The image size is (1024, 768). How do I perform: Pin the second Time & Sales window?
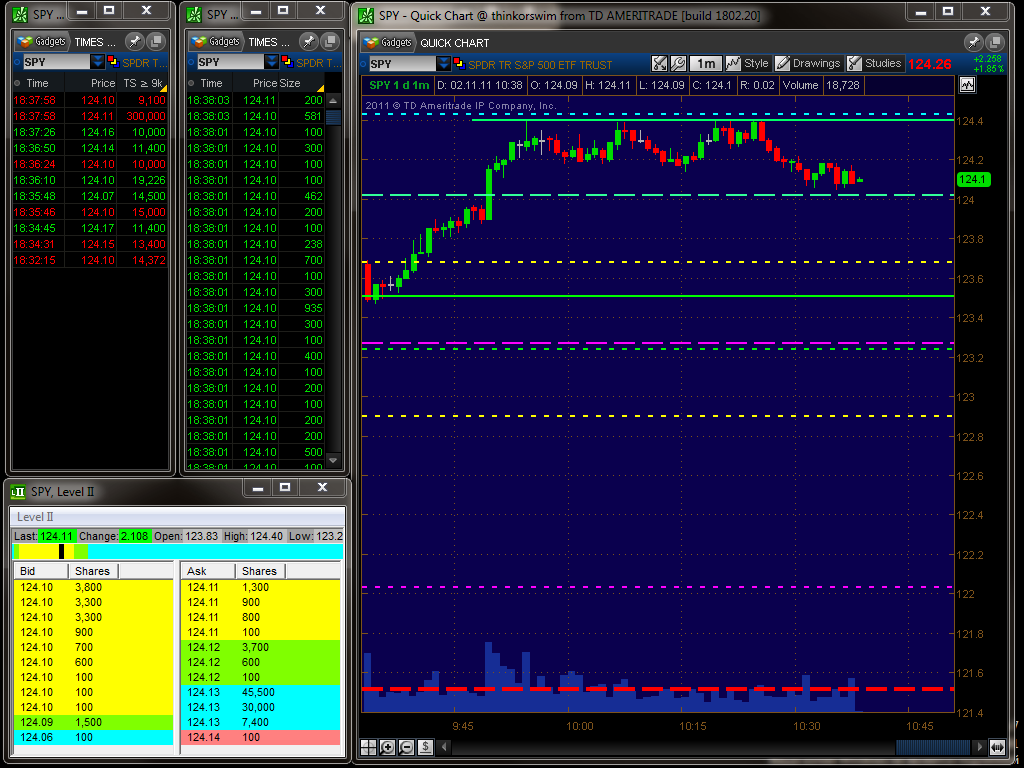(x=308, y=41)
